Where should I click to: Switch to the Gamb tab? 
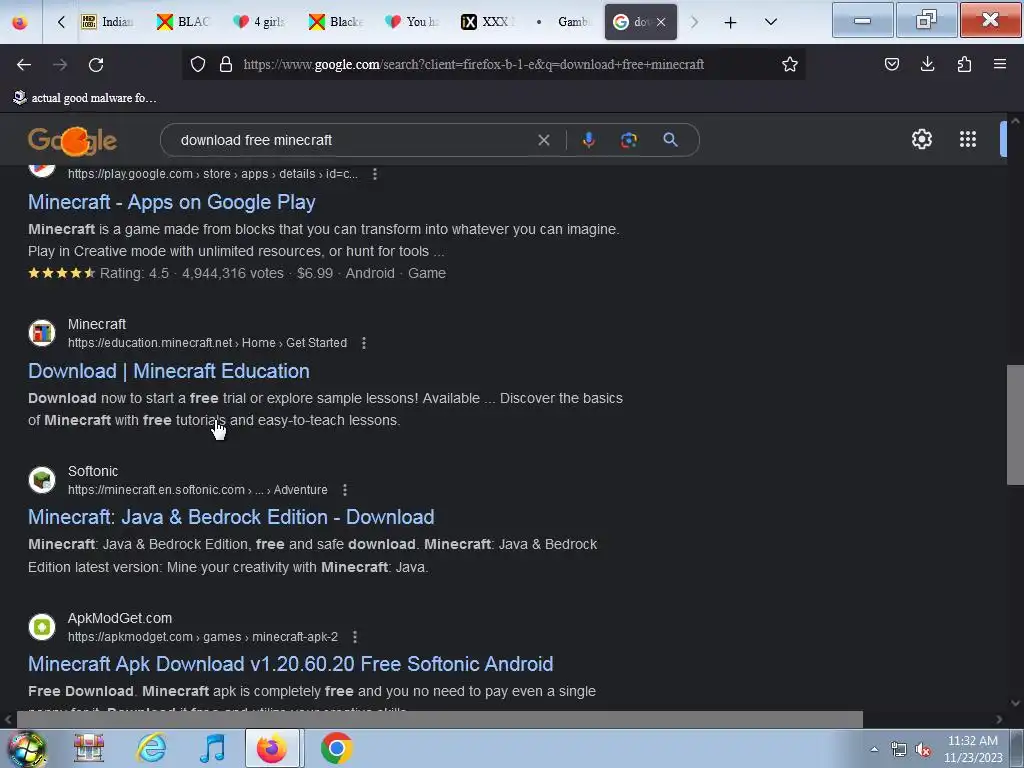(564, 22)
